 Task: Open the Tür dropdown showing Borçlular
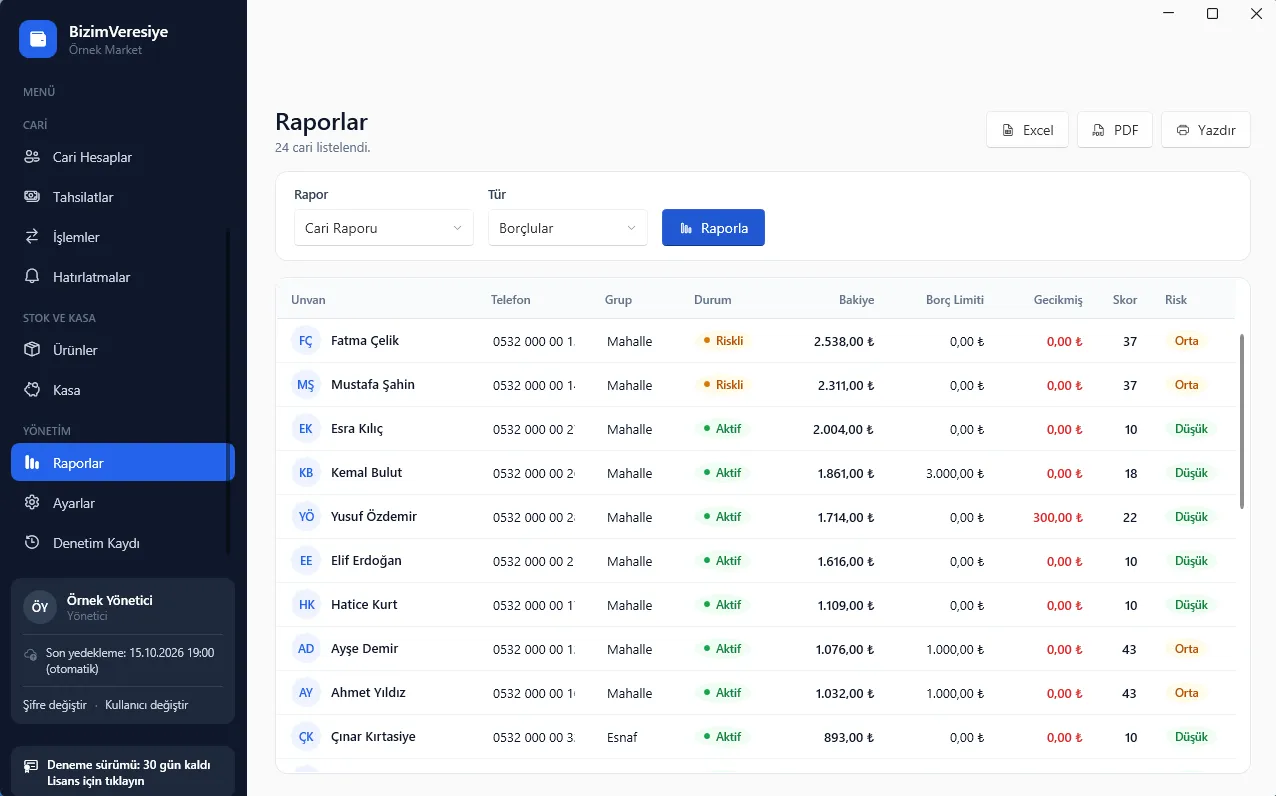click(568, 228)
